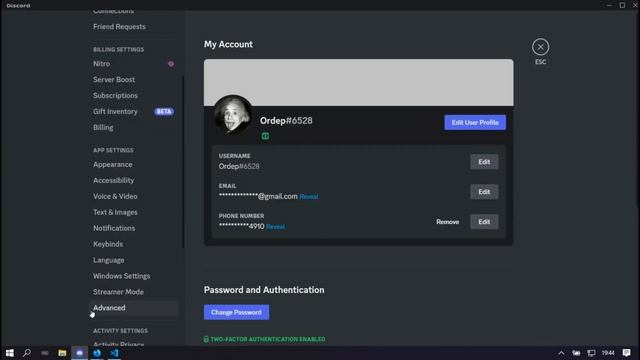
Task: Open Voice & Video settings
Action: [x=133, y=196]
